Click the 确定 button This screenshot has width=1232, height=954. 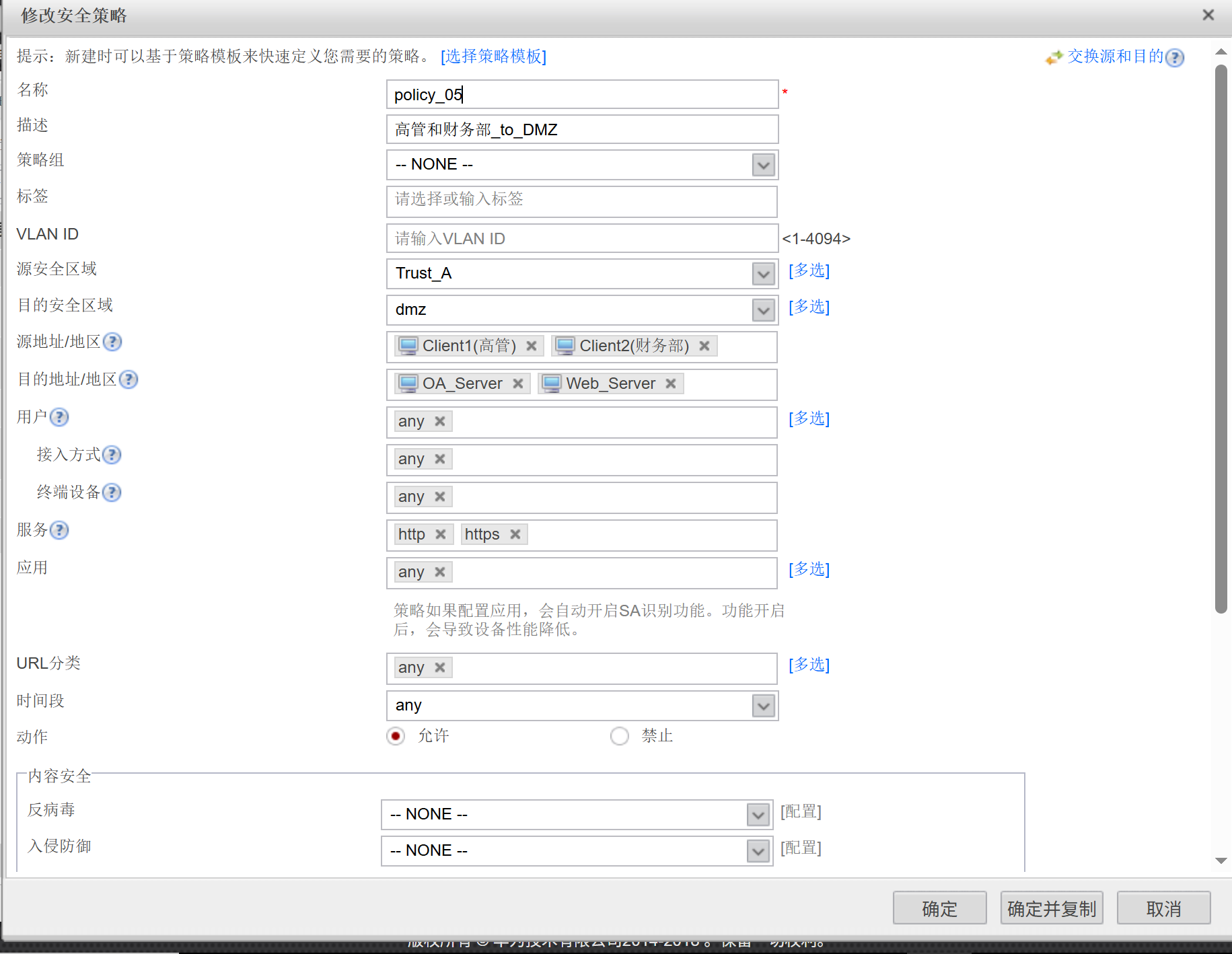click(940, 908)
